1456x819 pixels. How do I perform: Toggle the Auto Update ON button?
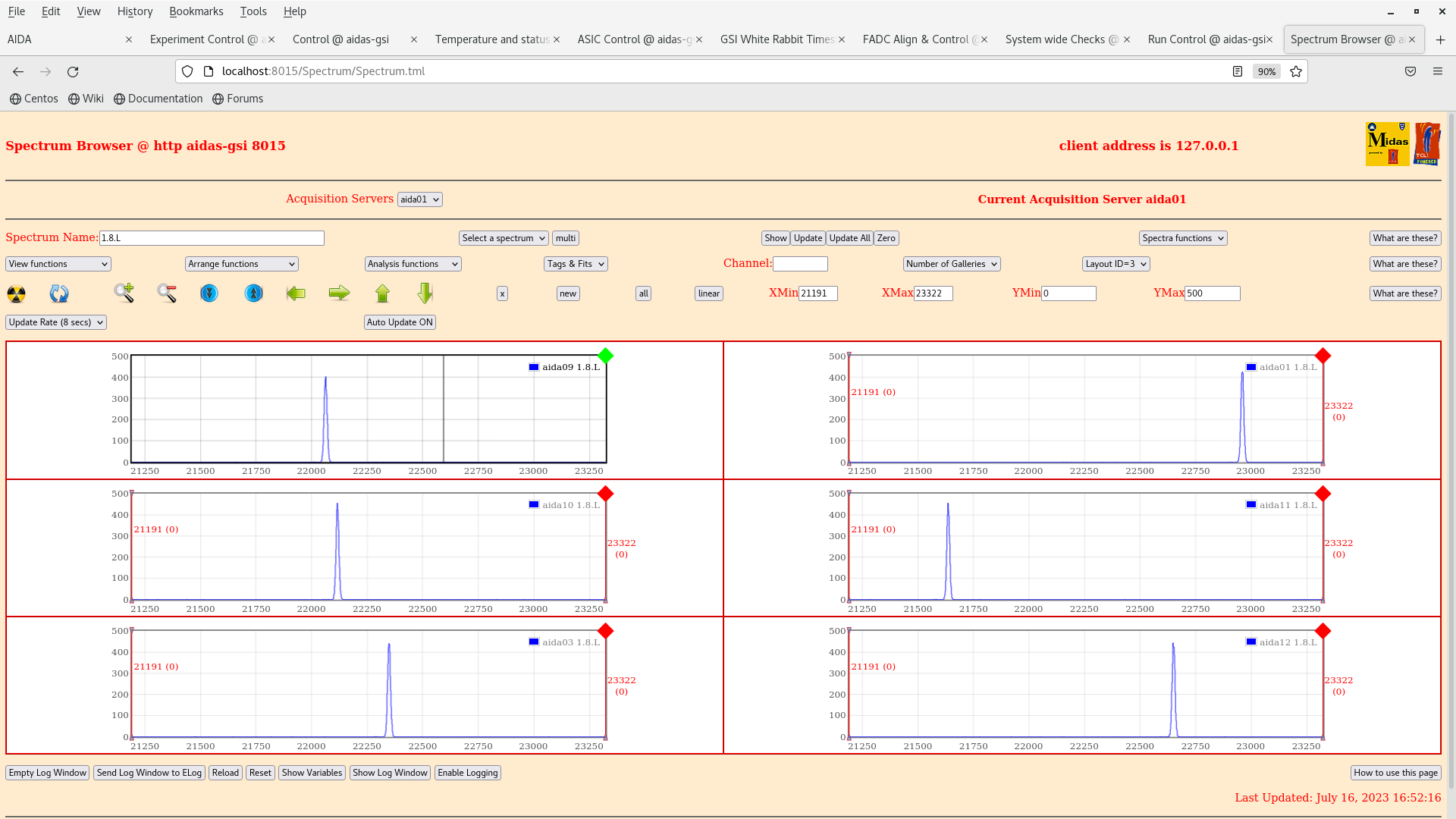point(400,322)
